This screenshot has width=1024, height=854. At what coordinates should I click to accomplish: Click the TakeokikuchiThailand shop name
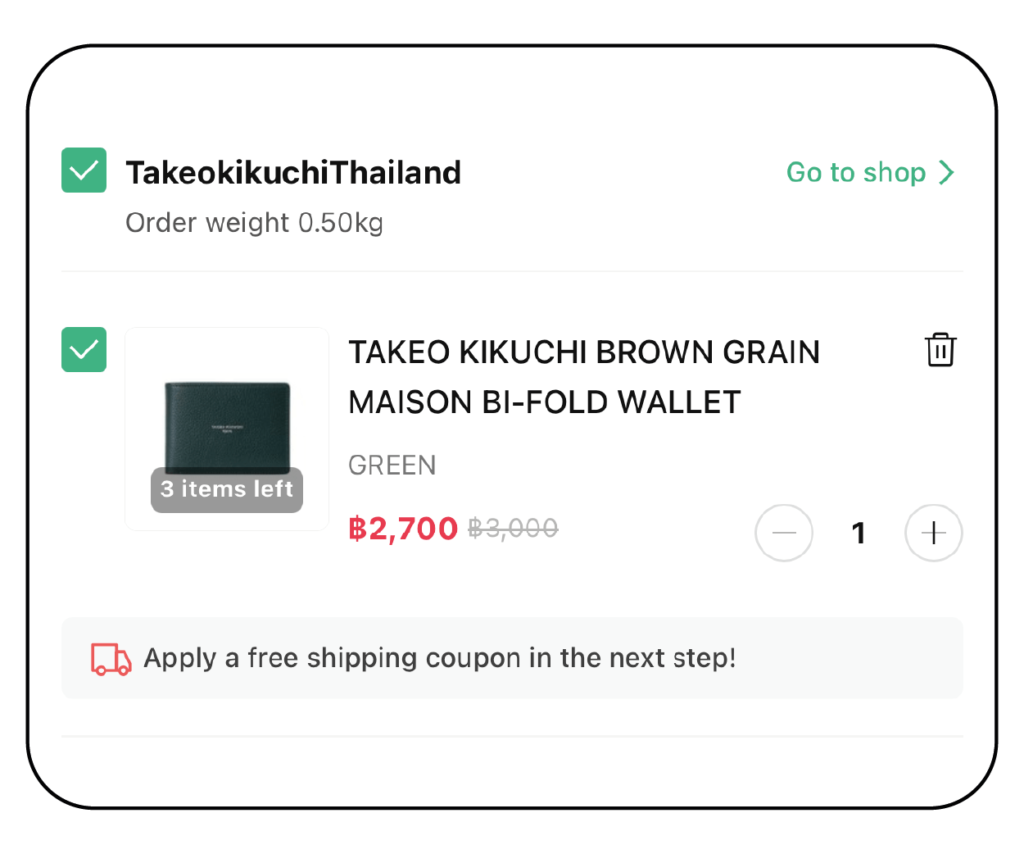293,173
